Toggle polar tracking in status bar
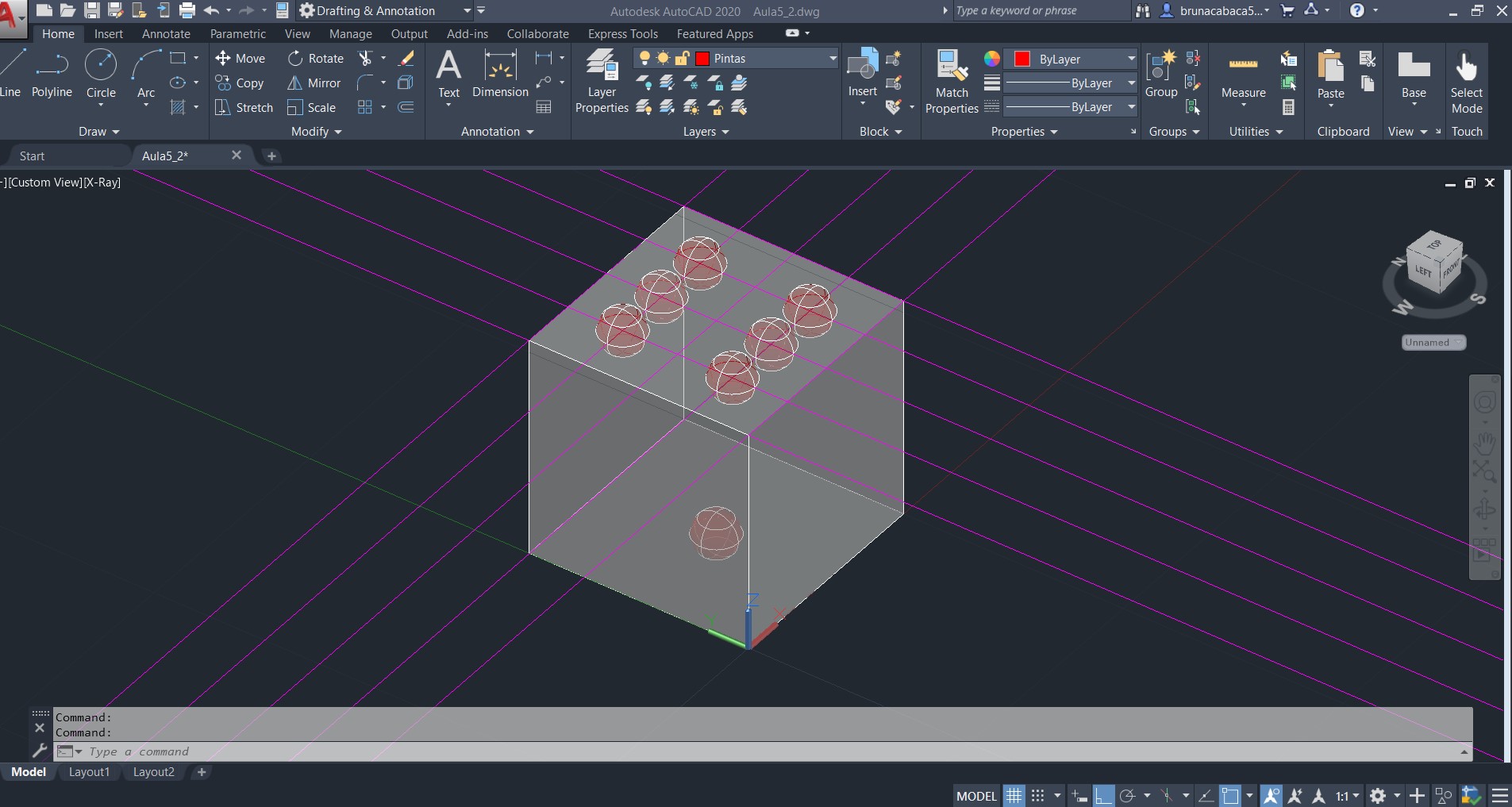 pyautogui.click(x=1127, y=795)
